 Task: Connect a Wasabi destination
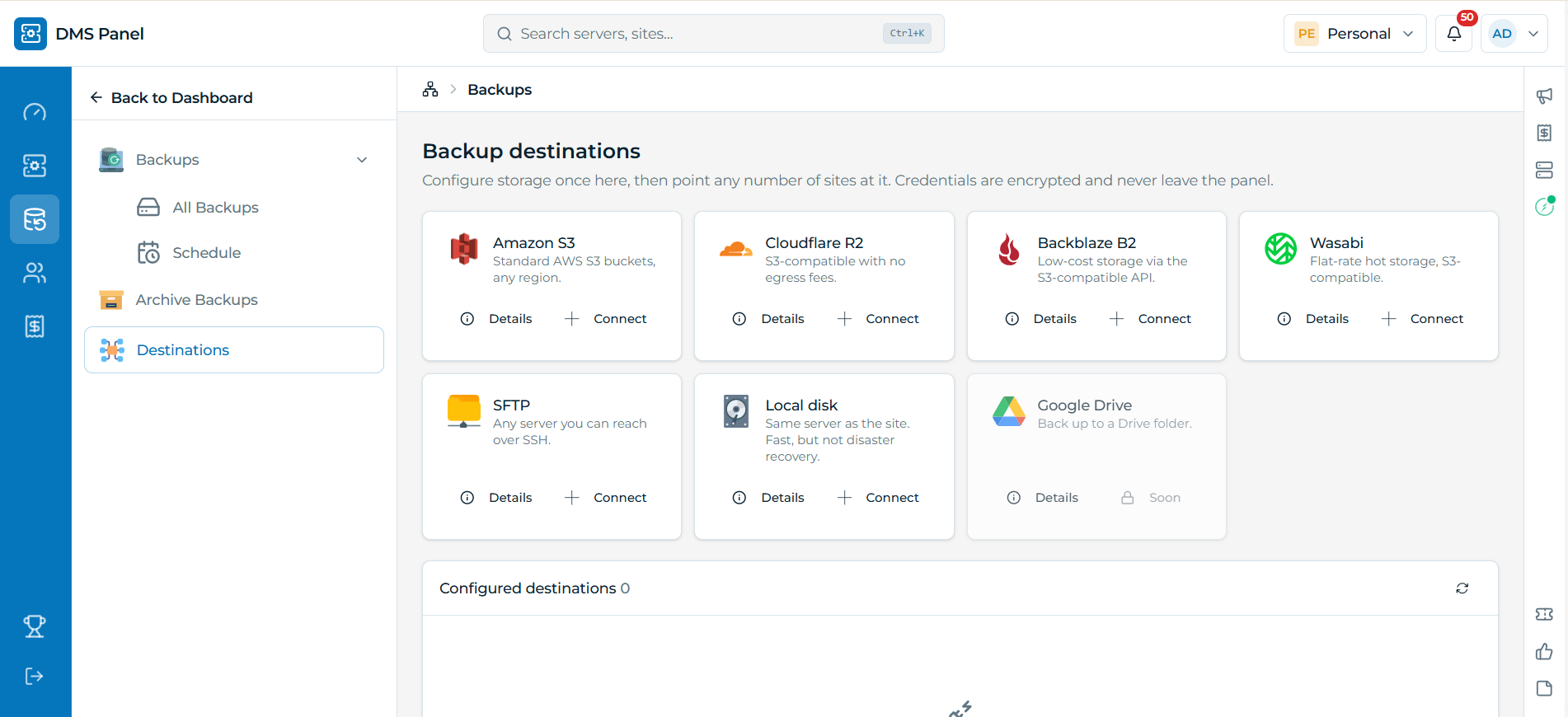[x=1422, y=319]
